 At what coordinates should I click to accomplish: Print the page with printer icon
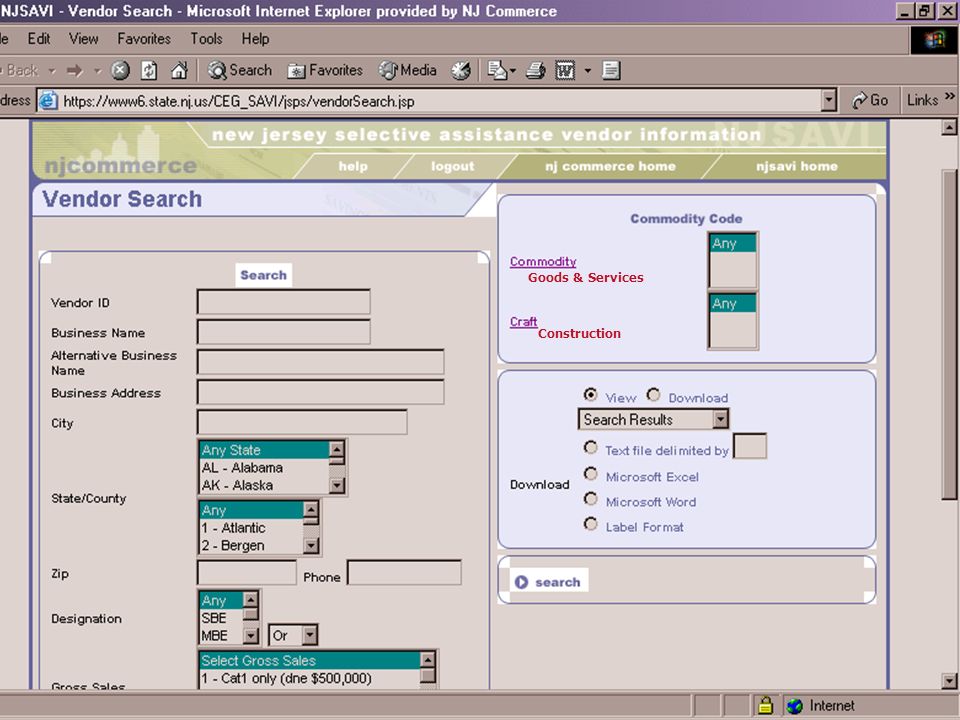[536, 71]
